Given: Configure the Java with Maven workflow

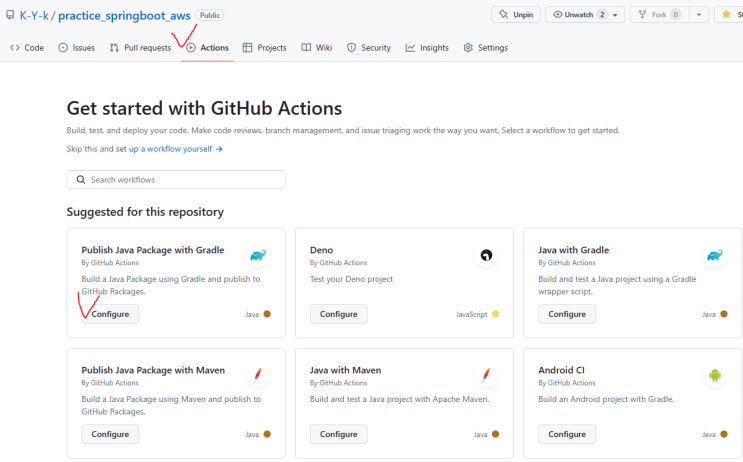Looking at the screenshot, I should pos(338,434).
